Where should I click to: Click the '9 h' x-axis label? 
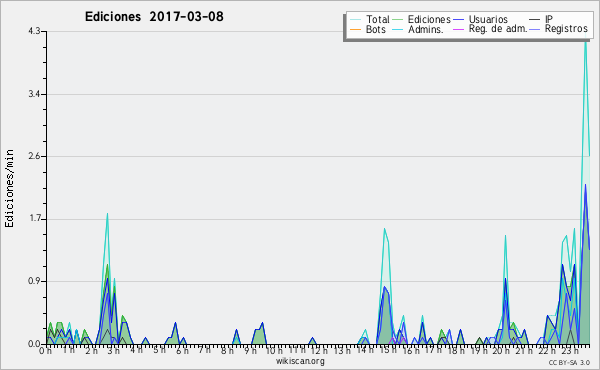tap(250, 350)
